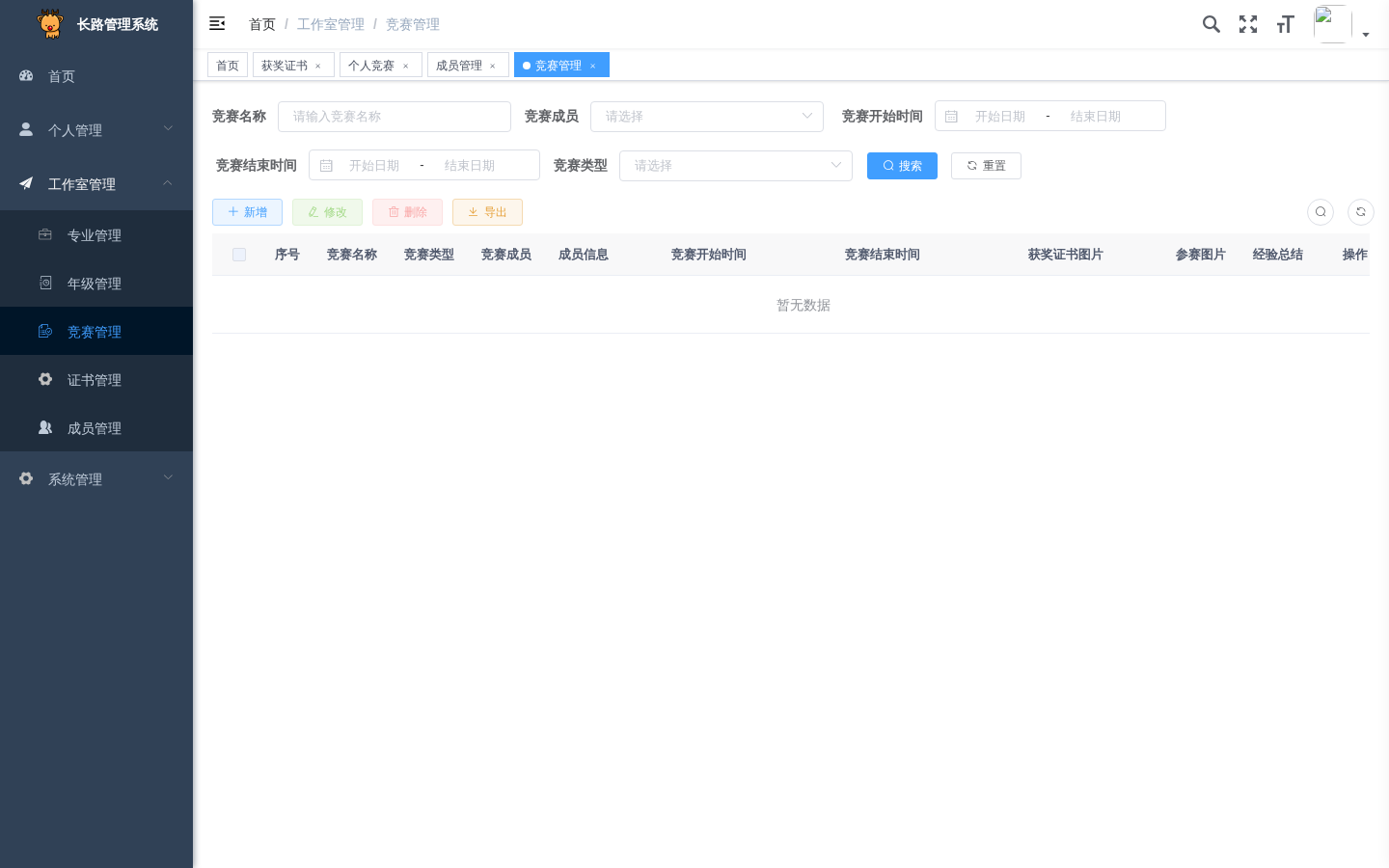Open 专业管理 in the sidebar
The width and height of the screenshot is (1389, 868).
tap(96, 234)
